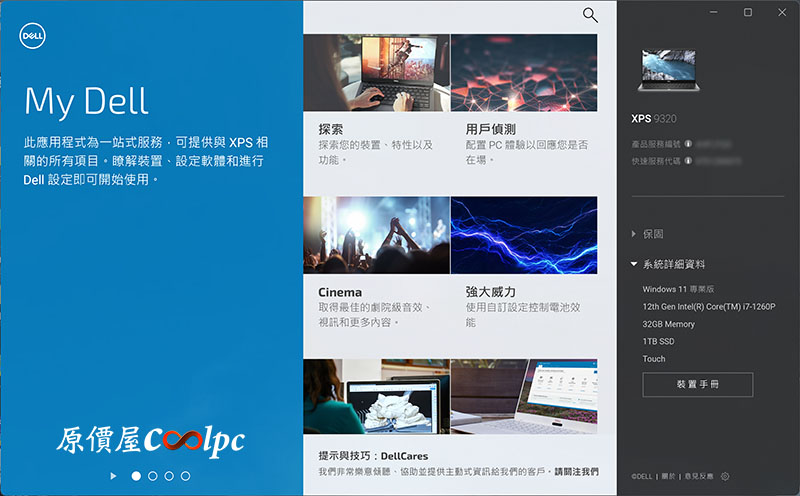The image size is (800, 496).
Task: Click the 用戶偵測 heading
Action: click(490, 129)
